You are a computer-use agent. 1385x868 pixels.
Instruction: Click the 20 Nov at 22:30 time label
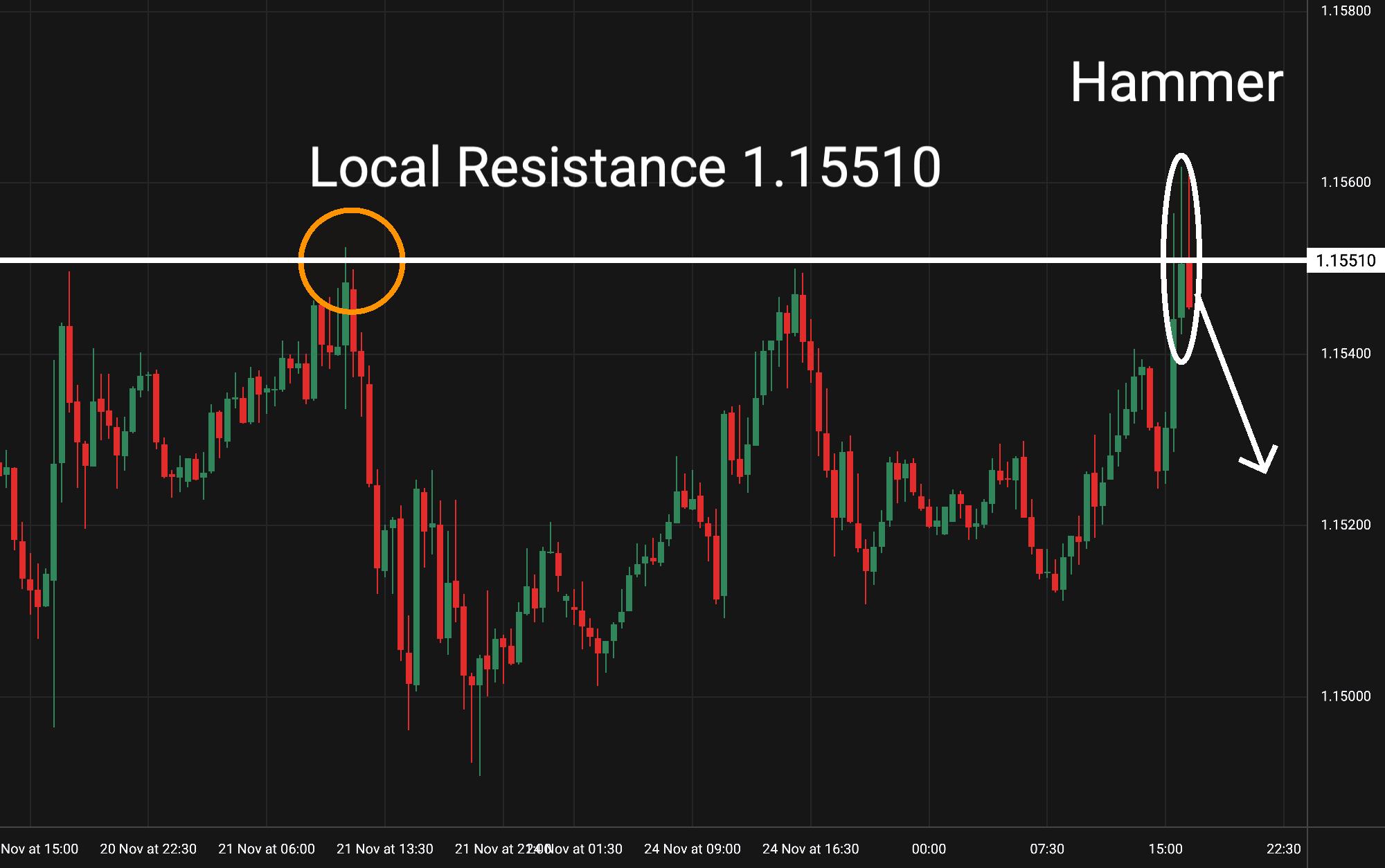click(148, 849)
